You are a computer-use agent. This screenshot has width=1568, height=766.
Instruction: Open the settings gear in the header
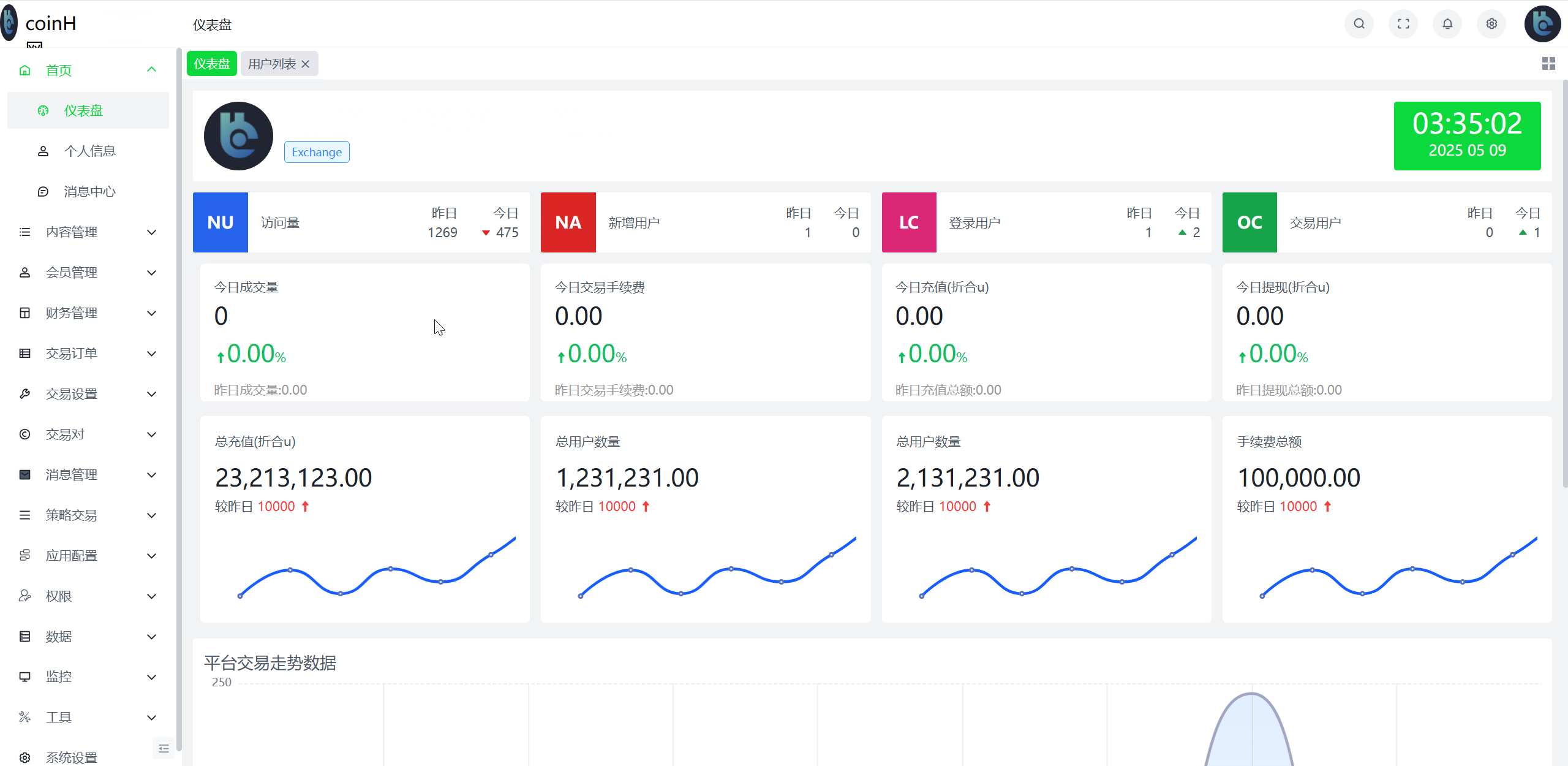1491,24
